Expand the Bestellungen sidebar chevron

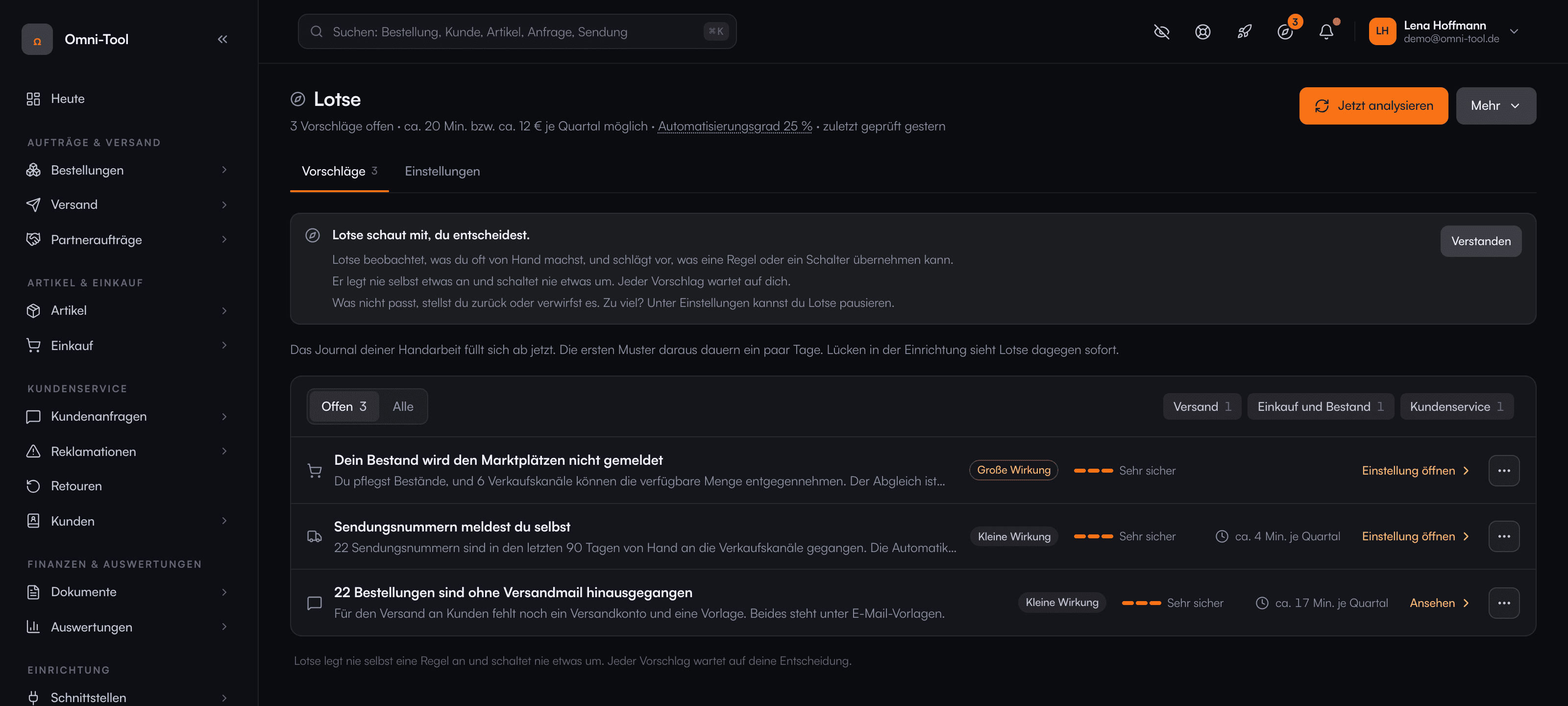[x=224, y=170]
